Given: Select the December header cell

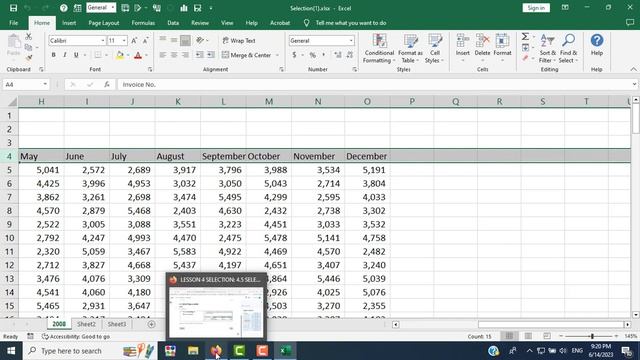Looking at the screenshot, I should (x=367, y=156).
